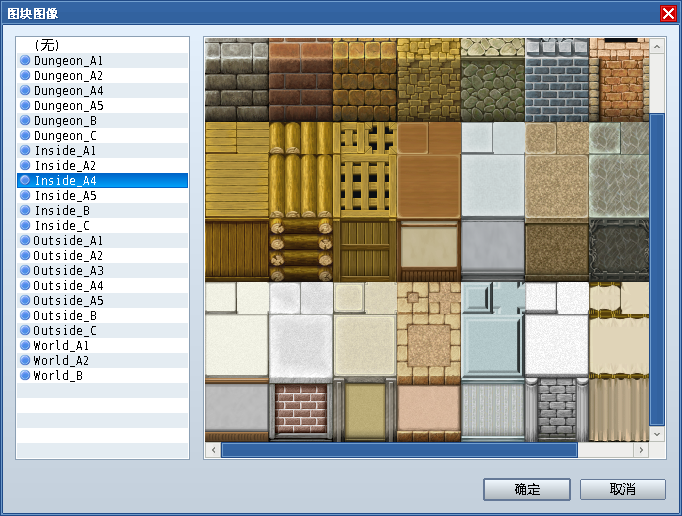Choose Outside_B from the list
This screenshot has height=516, width=682.
[103, 316]
